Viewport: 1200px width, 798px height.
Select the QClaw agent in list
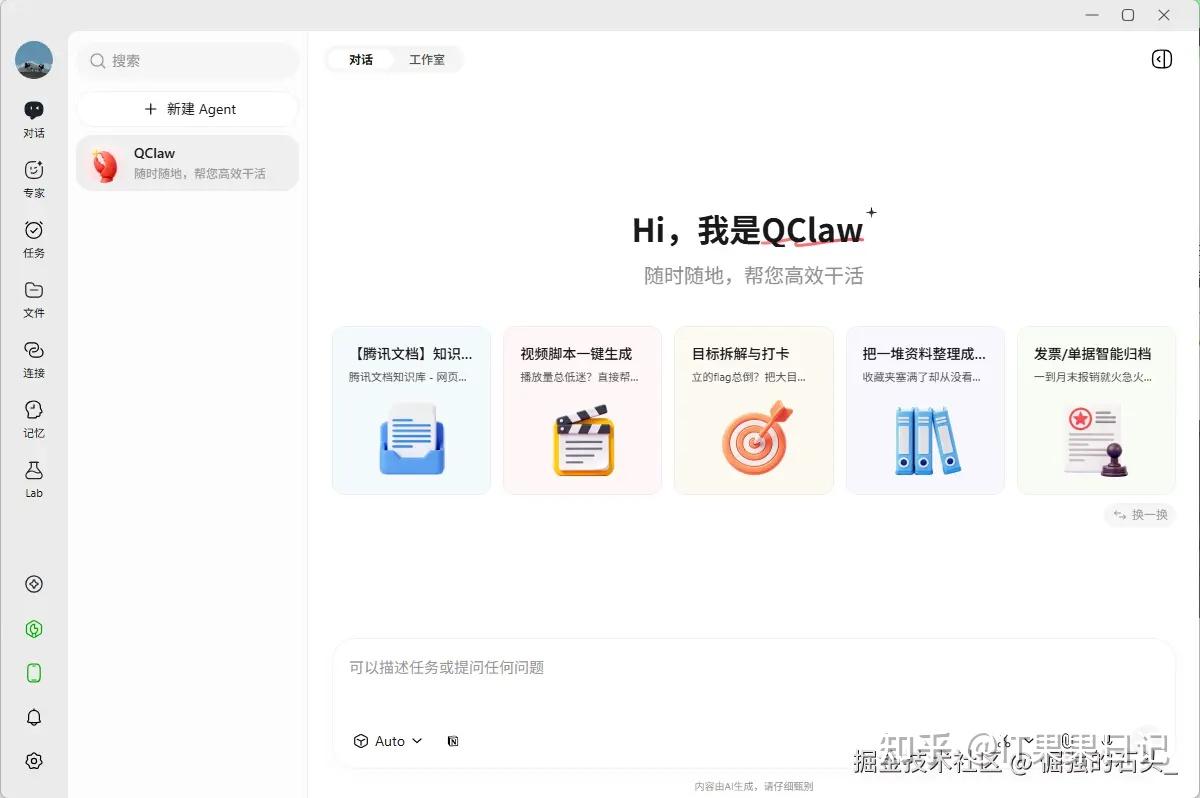click(188, 163)
